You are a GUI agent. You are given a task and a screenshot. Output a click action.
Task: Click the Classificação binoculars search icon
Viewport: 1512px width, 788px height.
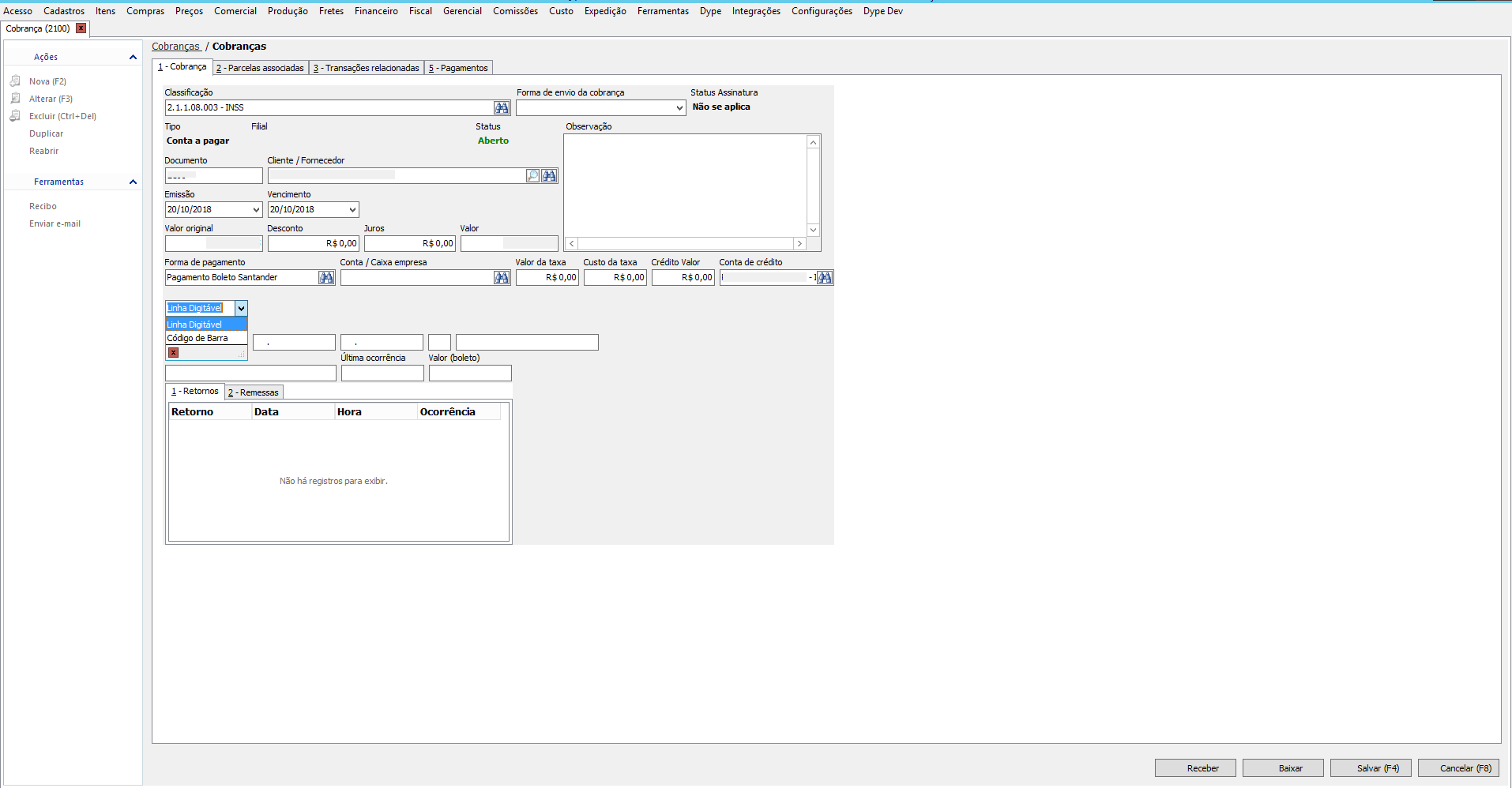502,108
